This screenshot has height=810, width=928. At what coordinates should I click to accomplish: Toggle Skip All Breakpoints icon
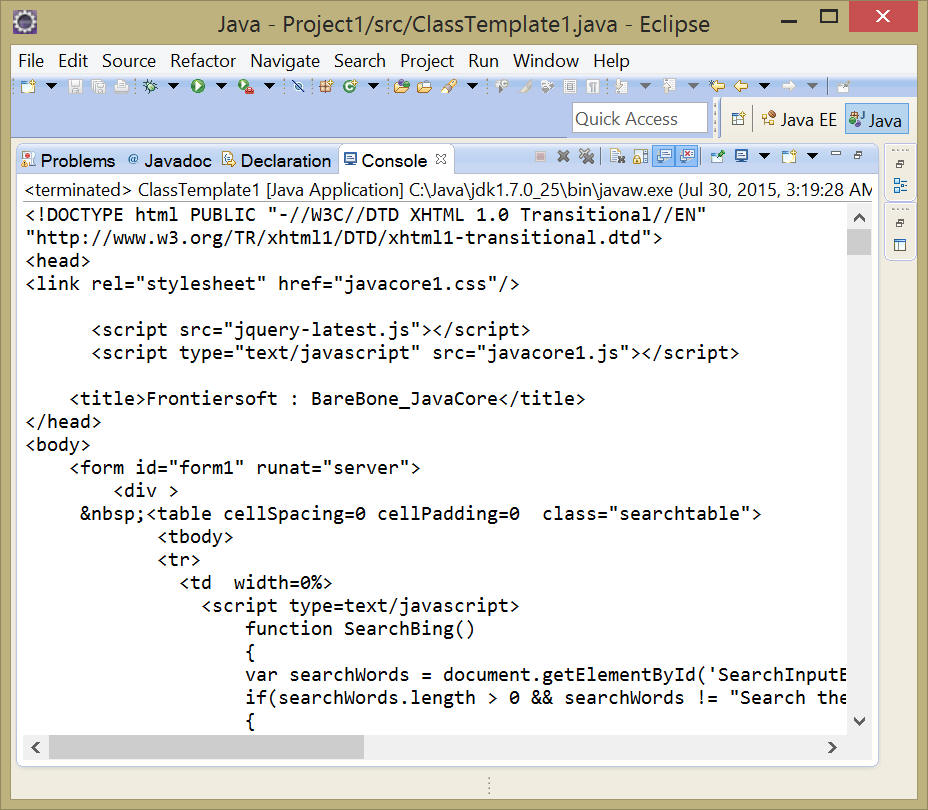click(x=298, y=86)
